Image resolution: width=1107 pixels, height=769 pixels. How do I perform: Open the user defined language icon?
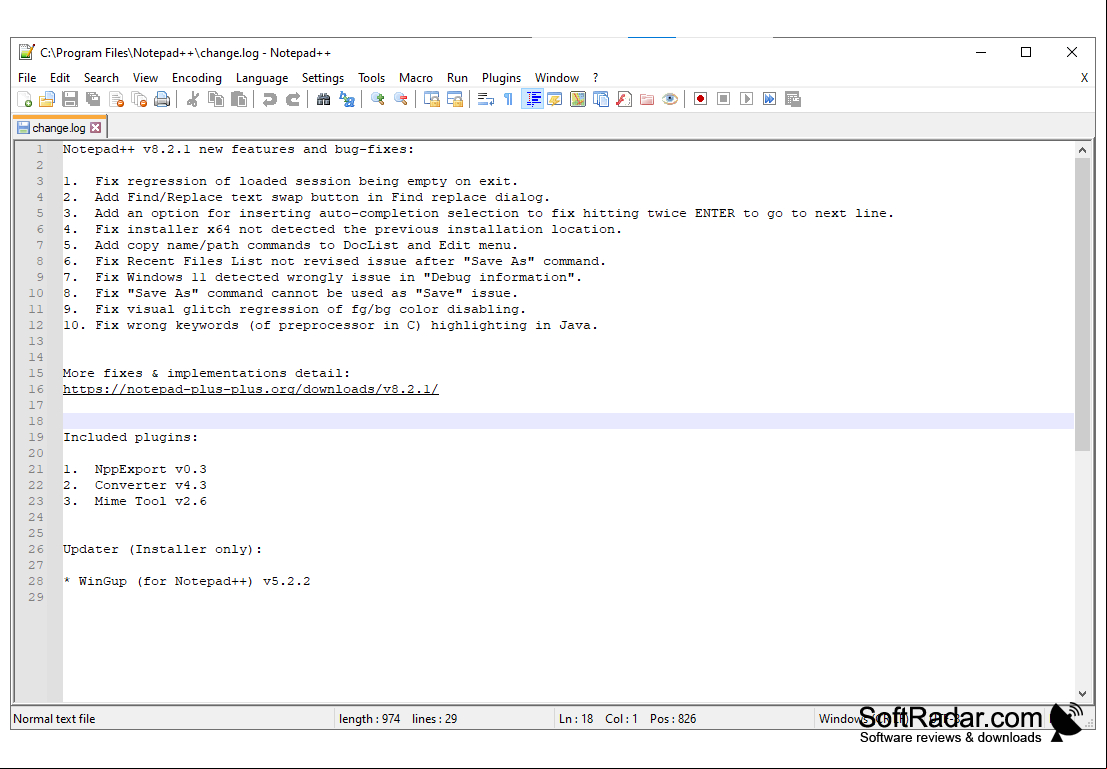coord(555,100)
